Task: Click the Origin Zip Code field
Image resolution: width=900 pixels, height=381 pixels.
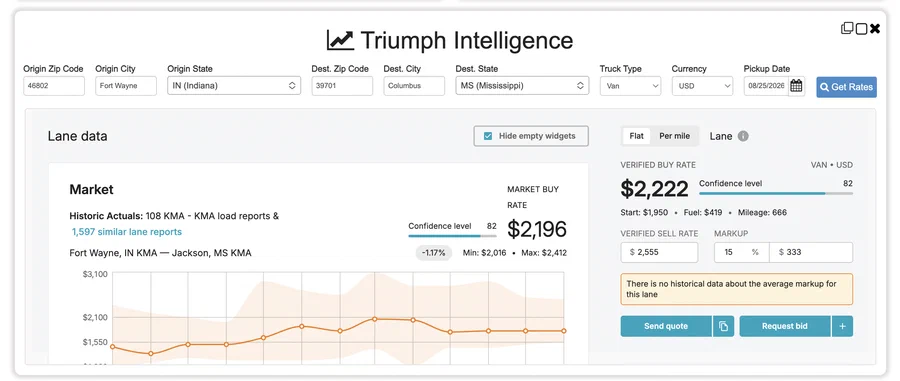Action: (54, 86)
